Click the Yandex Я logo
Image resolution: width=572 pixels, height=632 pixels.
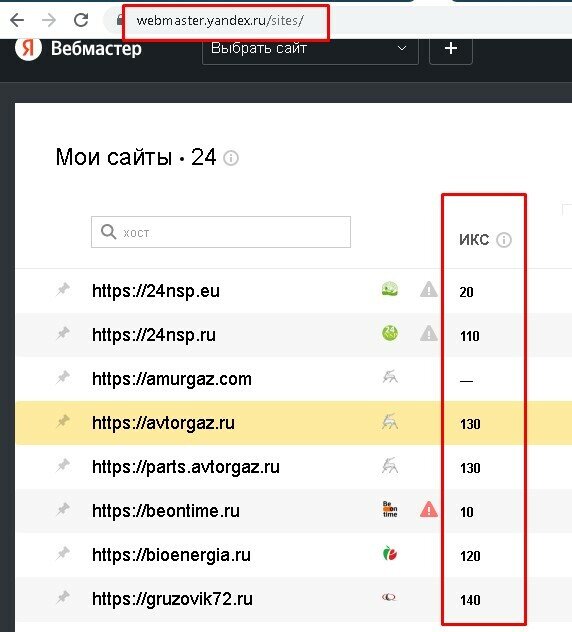point(28,48)
